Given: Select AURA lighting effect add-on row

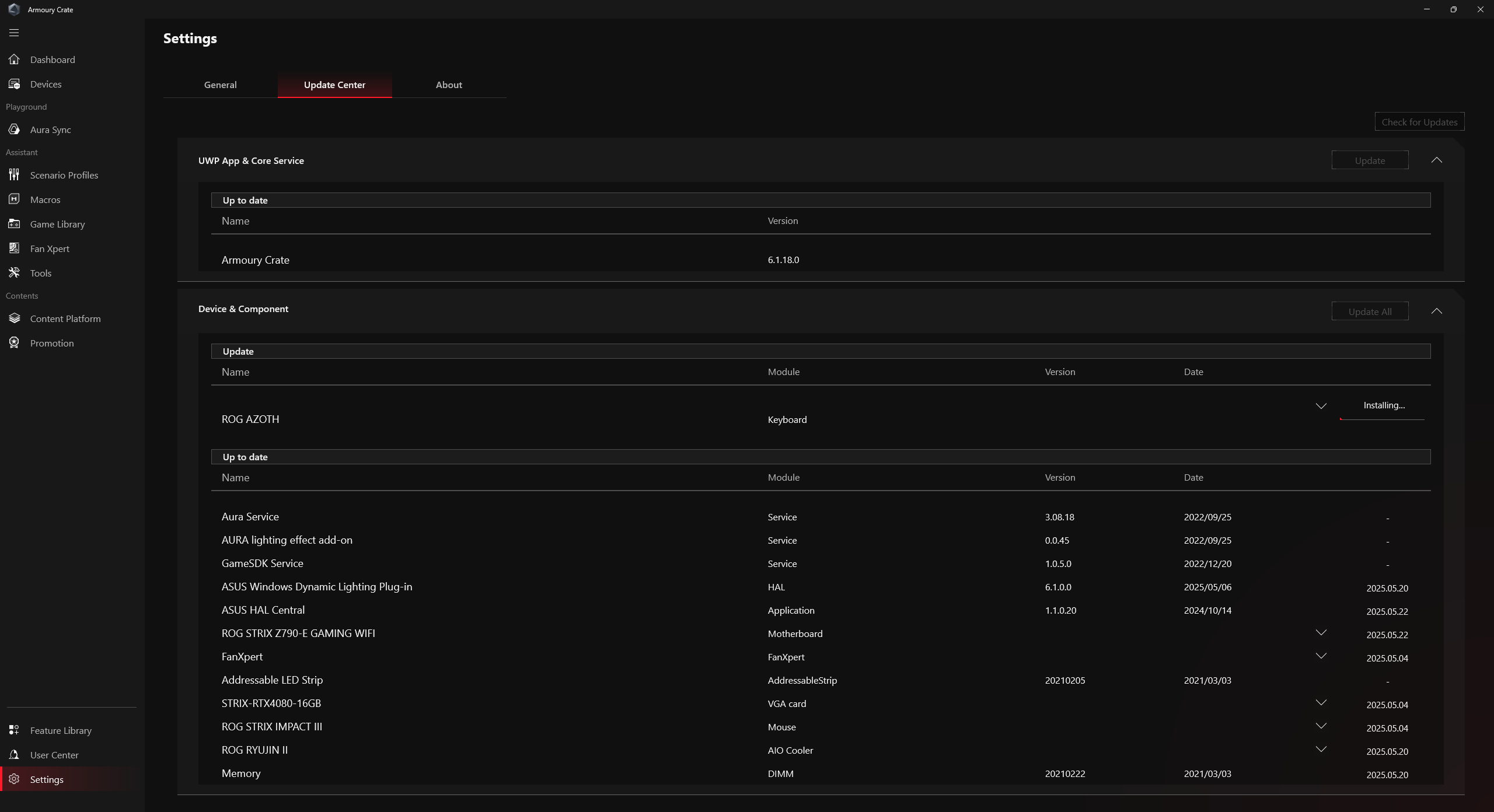Looking at the screenshot, I should click(x=821, y=540).
